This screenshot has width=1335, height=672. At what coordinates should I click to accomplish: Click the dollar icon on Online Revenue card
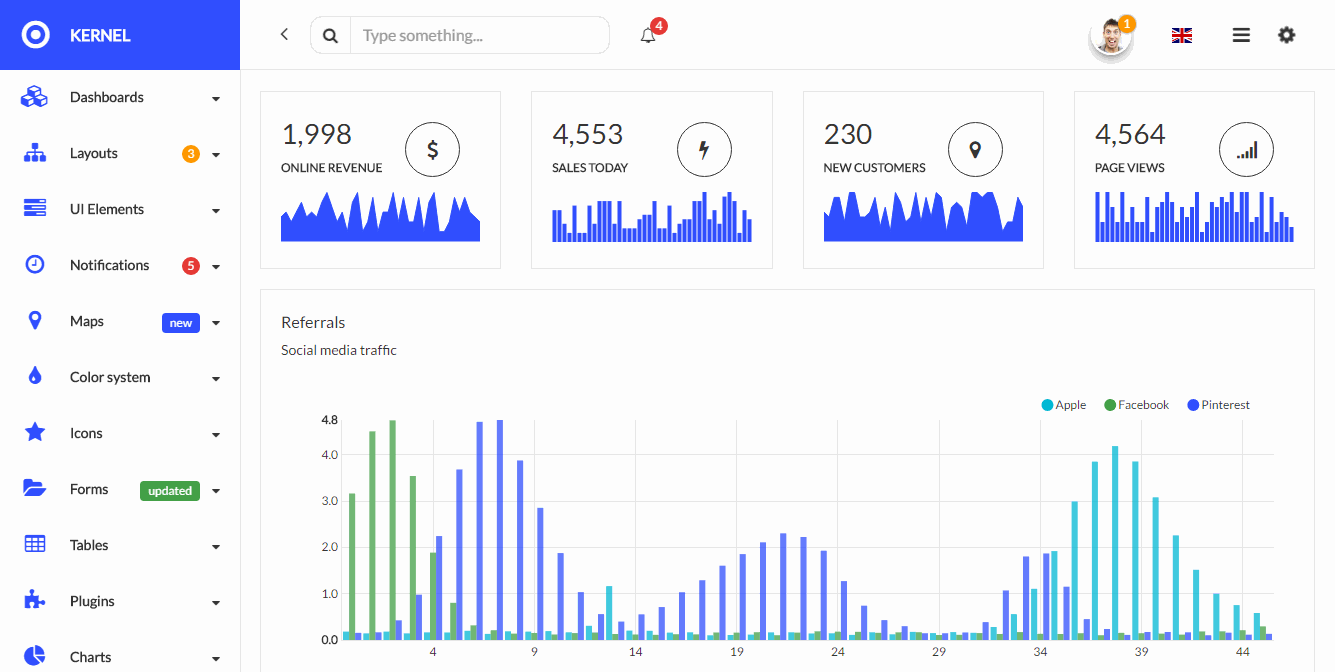point(432,149)
